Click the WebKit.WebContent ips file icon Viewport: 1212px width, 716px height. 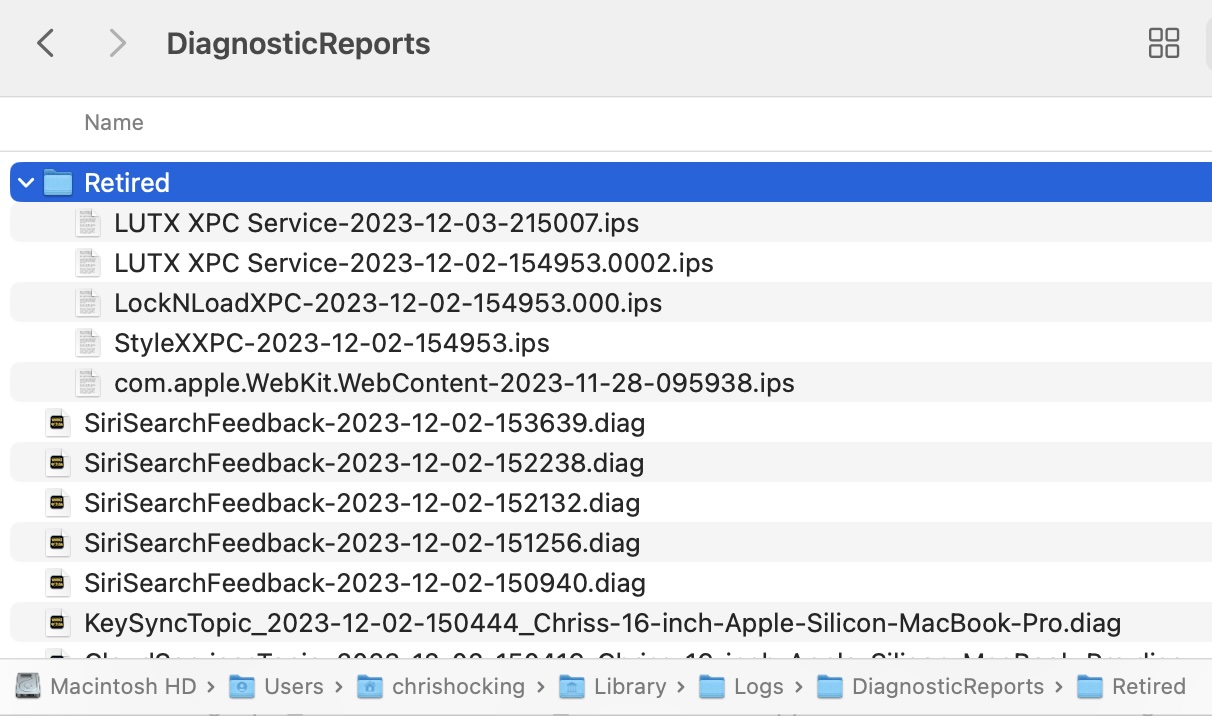click(x=89, y=383)
